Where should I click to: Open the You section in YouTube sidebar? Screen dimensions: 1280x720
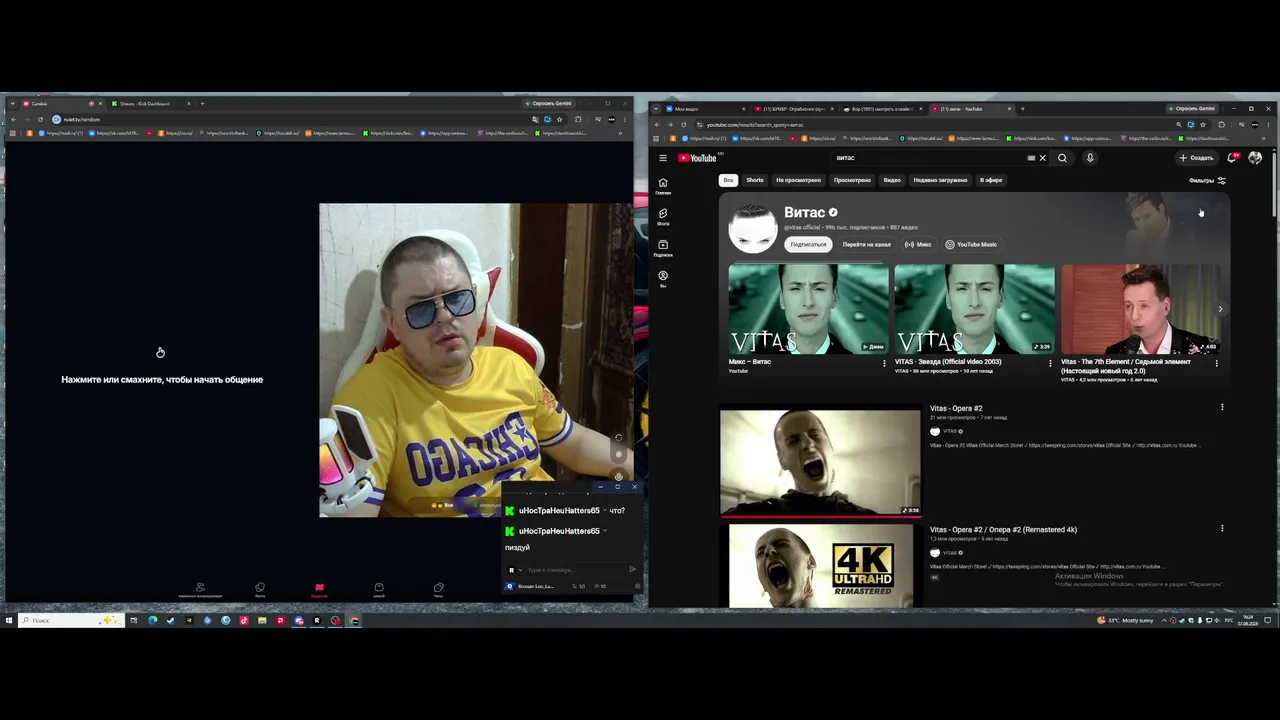pyautogui.click(x=662, y=278)
